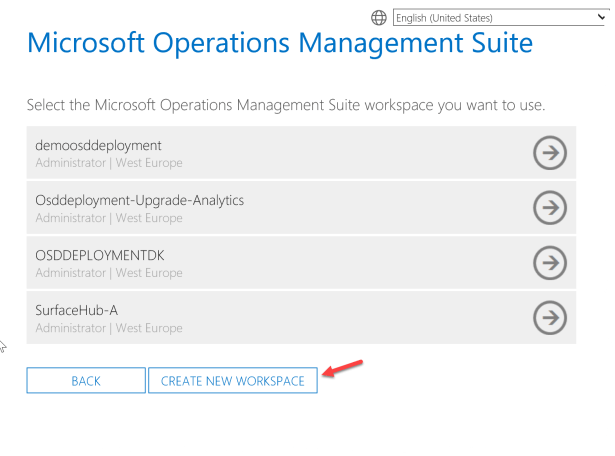The image size is (615, 456).
Task: Click the arrow icon for OSDDEPLOYMENTDK
Action: point(550,263)
